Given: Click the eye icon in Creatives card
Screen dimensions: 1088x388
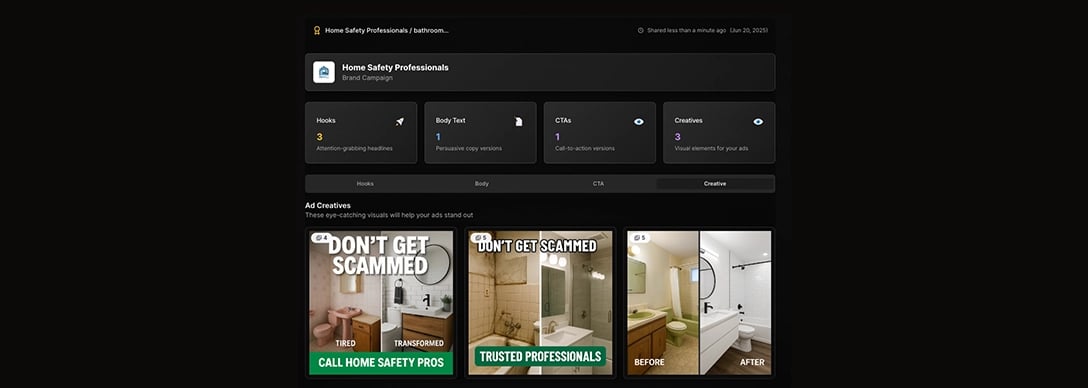Looking at the screenshot, I should (x=758, y=121).
